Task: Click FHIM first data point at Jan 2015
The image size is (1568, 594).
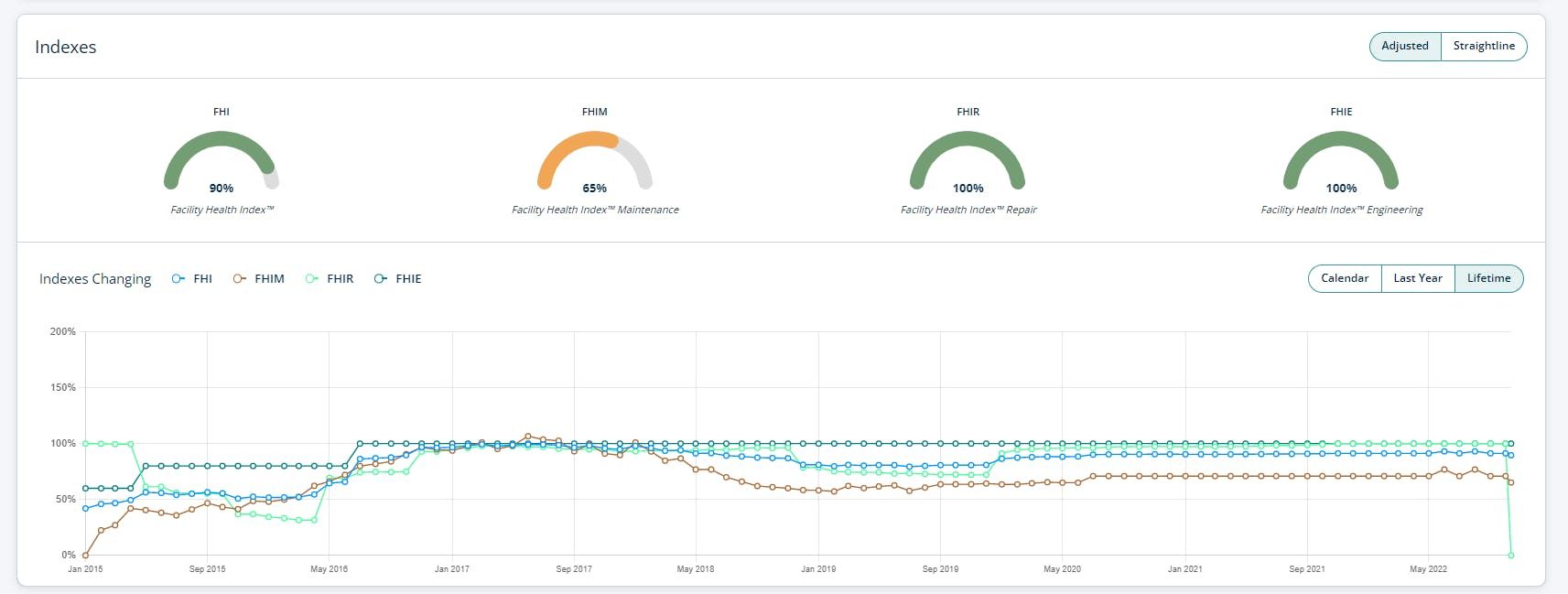Action: [x=85, y=555]
